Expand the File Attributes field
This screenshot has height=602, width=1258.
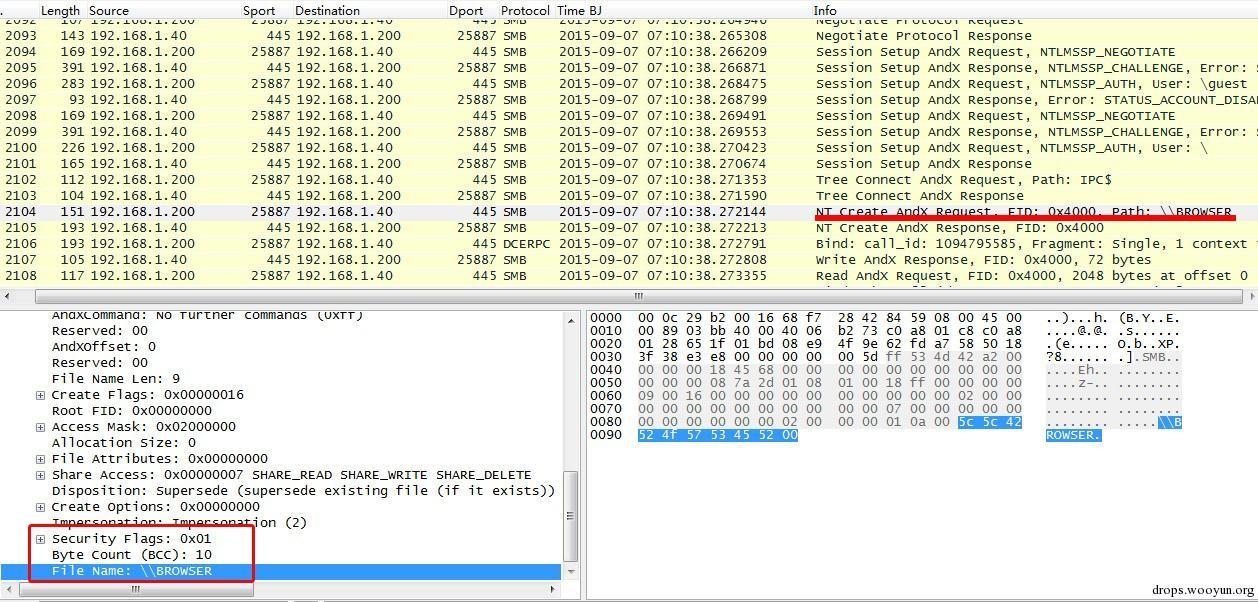41,459
